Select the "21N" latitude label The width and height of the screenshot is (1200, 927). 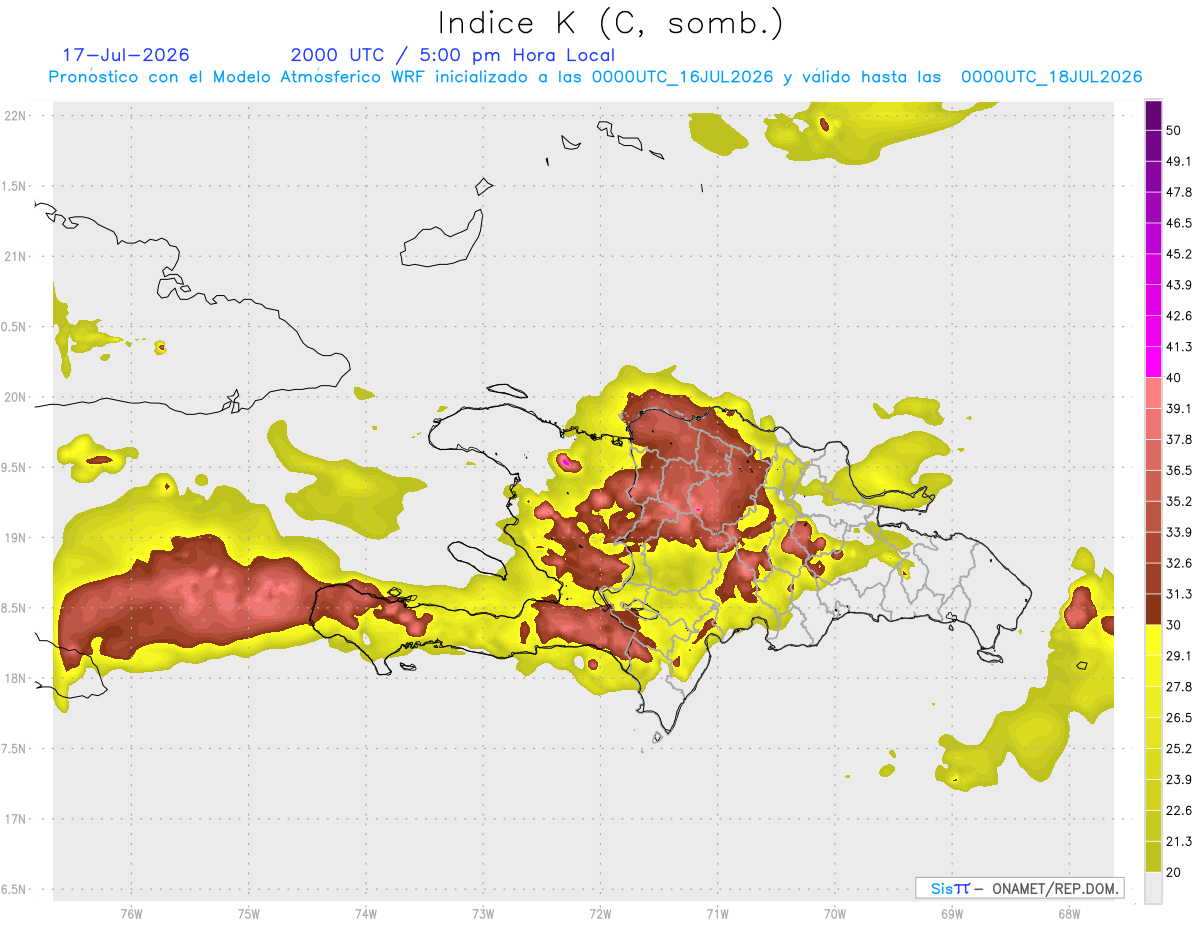click(16, 256)
